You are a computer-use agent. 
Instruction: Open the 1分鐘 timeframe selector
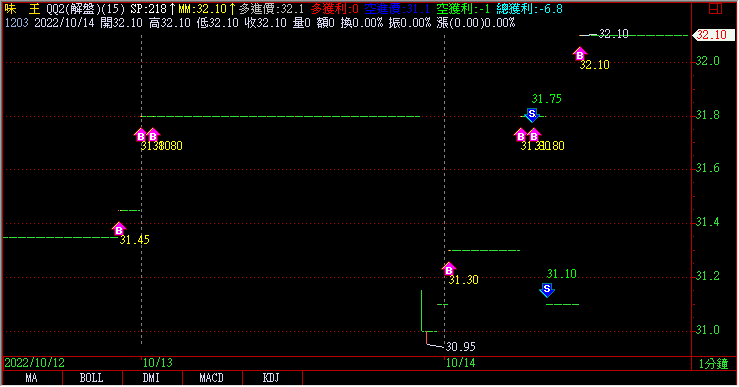coord(714,364)
